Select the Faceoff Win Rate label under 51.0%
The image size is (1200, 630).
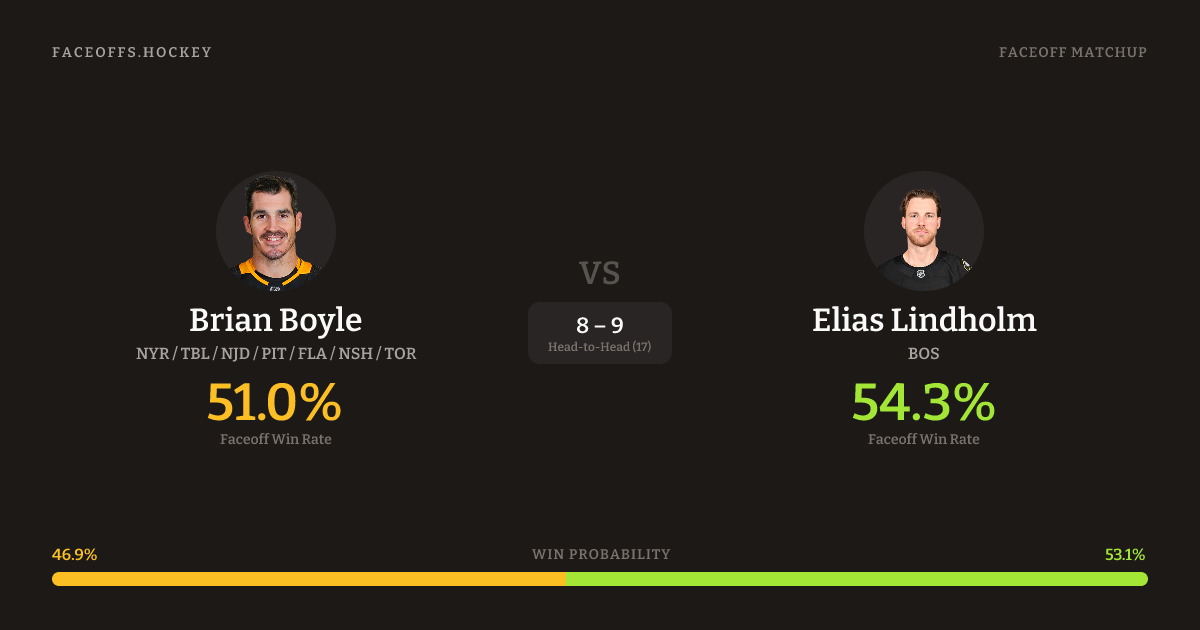click(276, 439)
